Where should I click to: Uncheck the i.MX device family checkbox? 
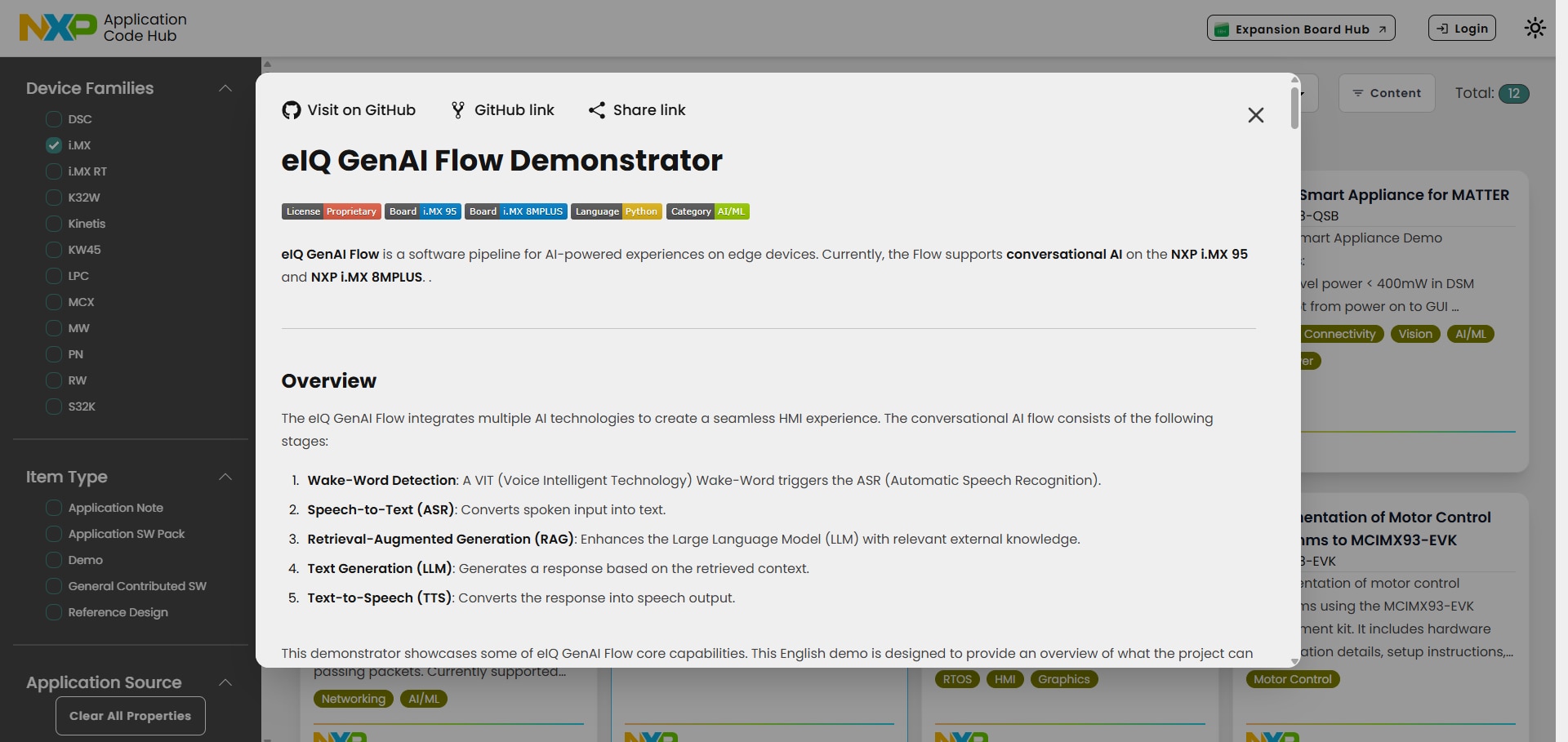pos(53,144)
